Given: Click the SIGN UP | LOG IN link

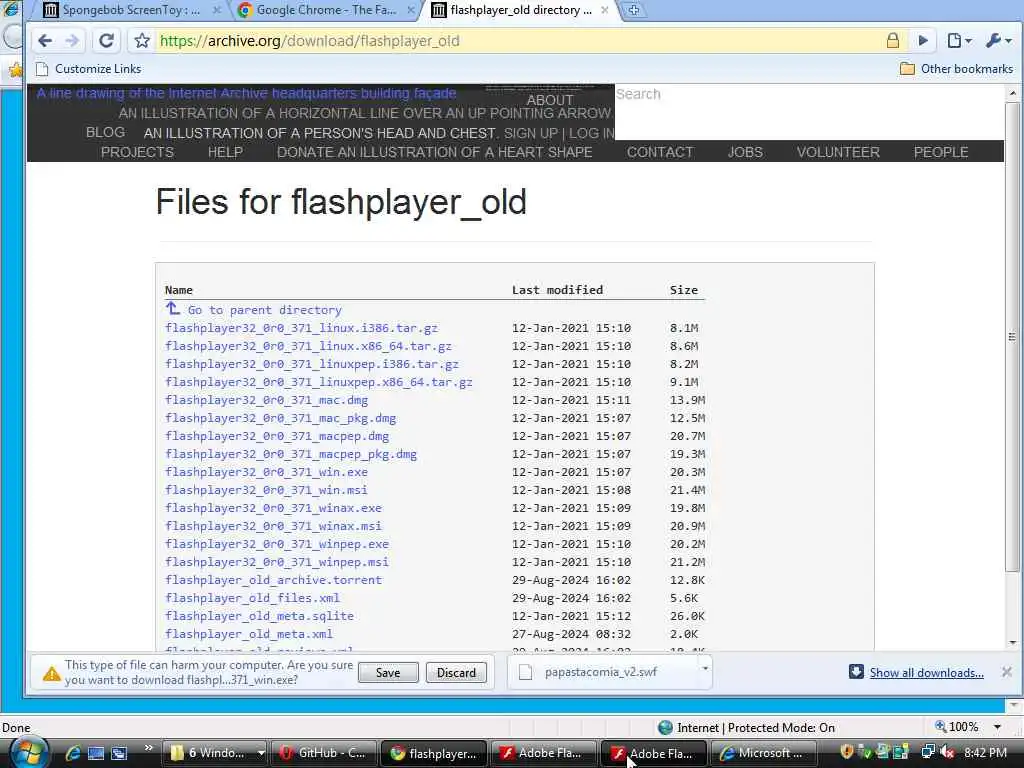Looking at the screenshot, I should pyautogui.click(x=559, y=133).
